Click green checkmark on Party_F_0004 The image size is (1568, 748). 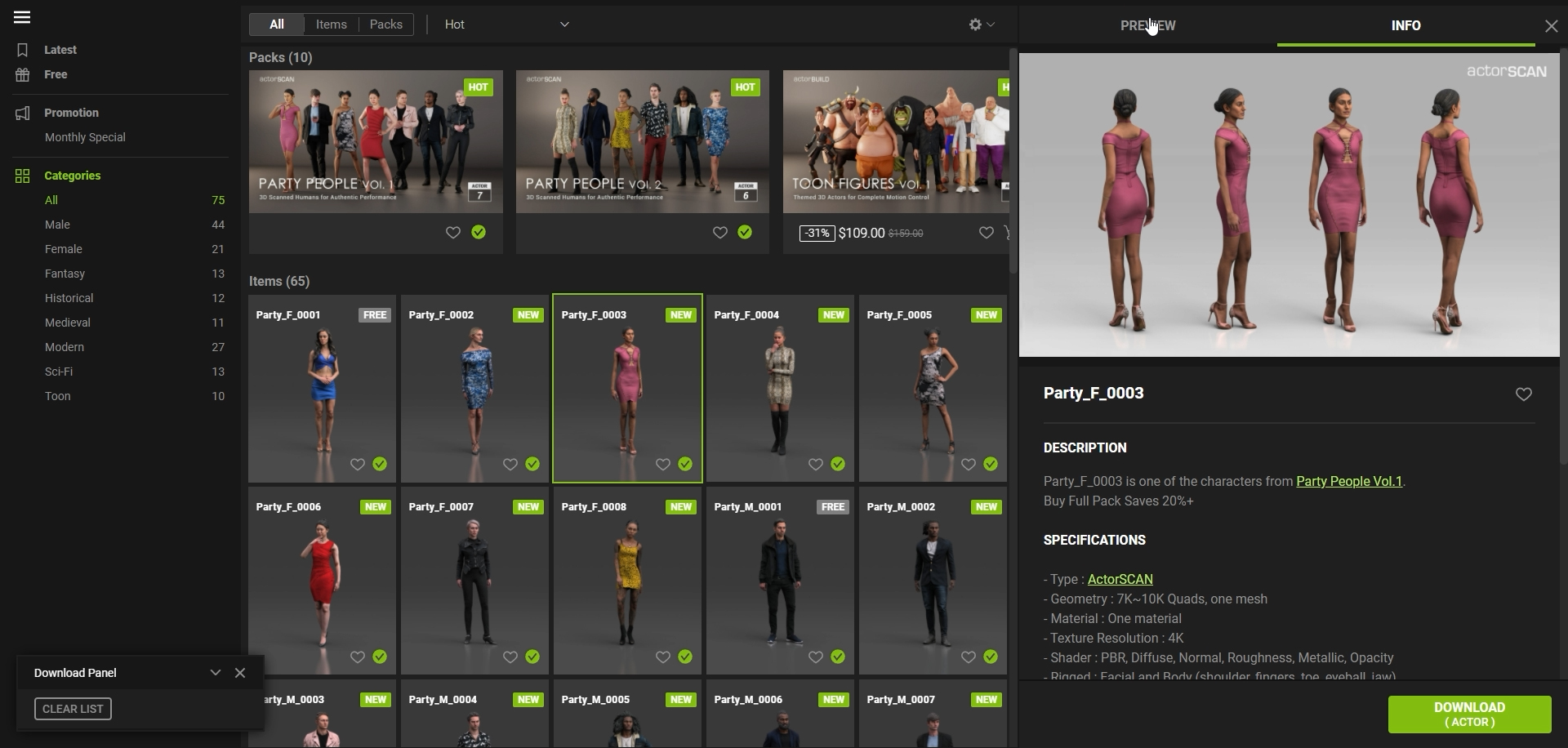838,465
